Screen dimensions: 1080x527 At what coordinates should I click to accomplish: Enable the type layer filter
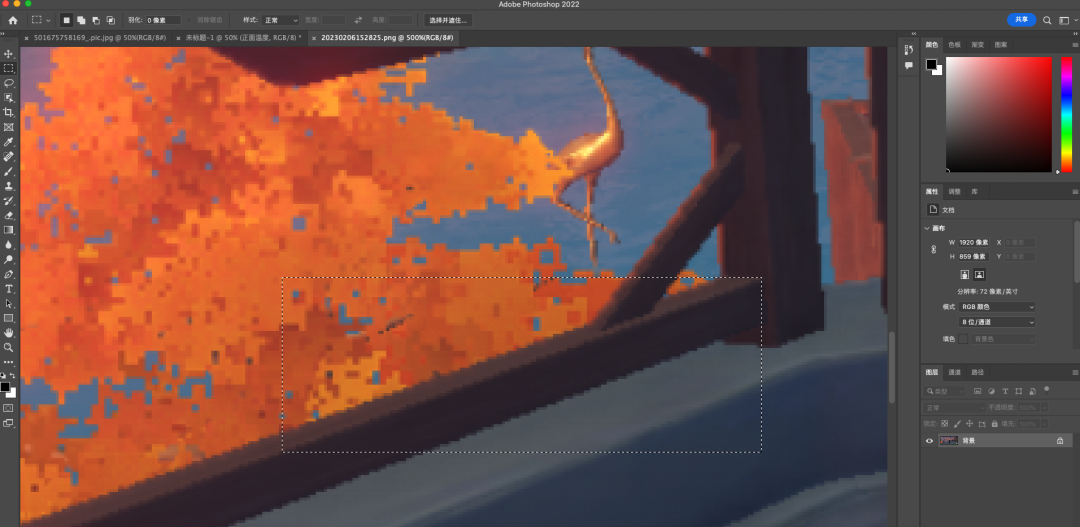click(1005, 391)
